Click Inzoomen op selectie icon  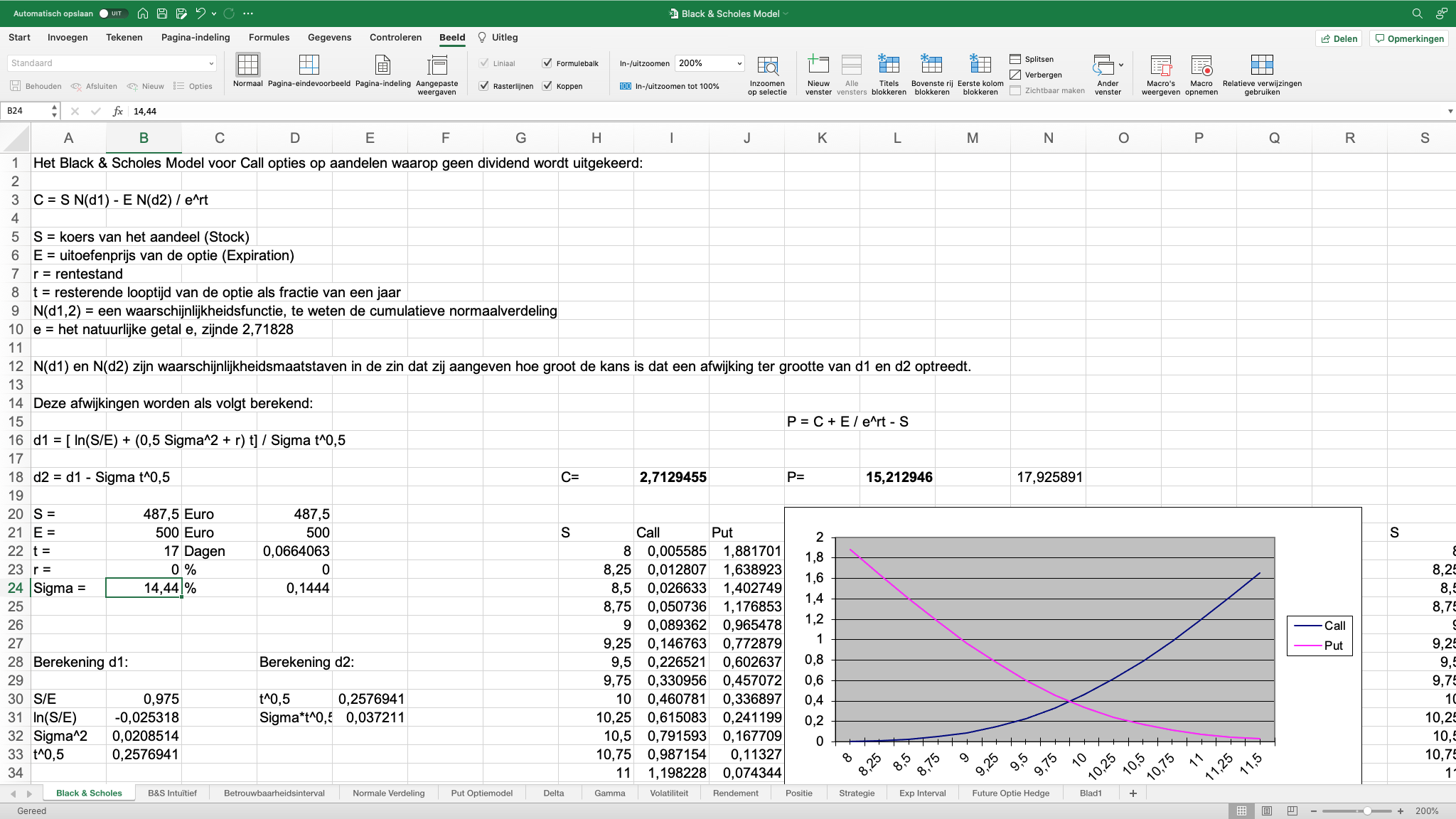pyautogui.click(x=767, y=67)
